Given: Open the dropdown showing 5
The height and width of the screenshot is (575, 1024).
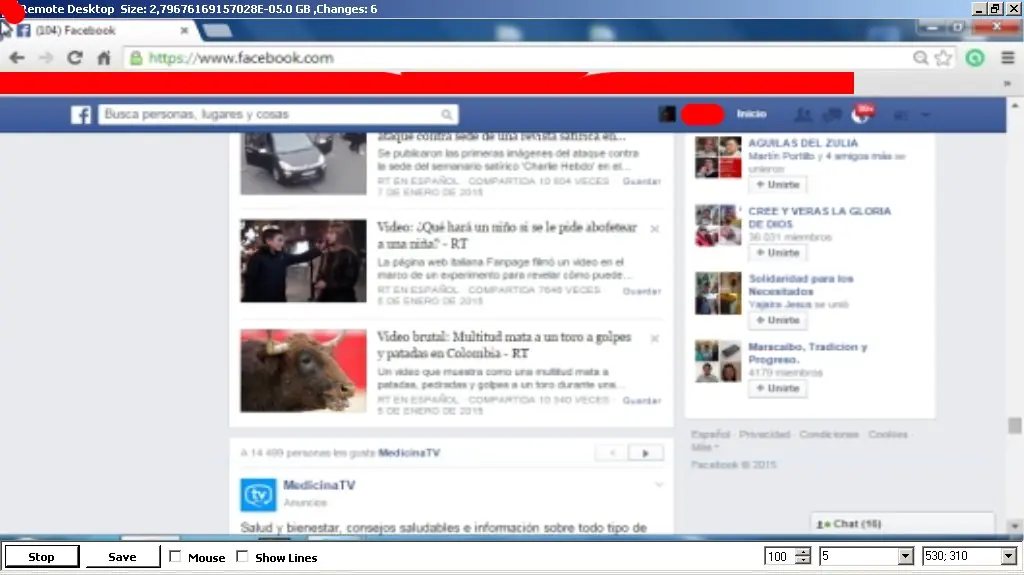Looking at the screenshot, I should [905, 557].
